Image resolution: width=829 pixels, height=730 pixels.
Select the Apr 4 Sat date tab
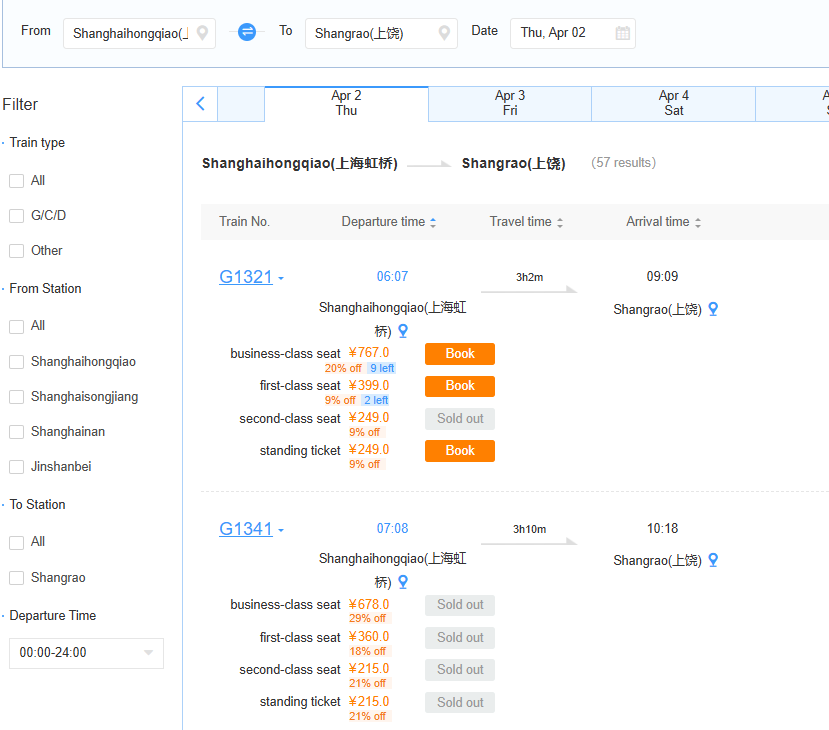pyautogui.click(x=672, y=103)
